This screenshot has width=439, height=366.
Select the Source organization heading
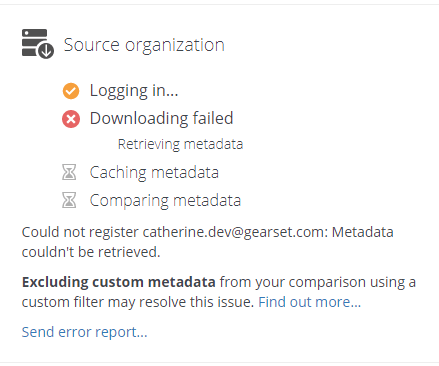pyautogui.click(x=144, y=45)
